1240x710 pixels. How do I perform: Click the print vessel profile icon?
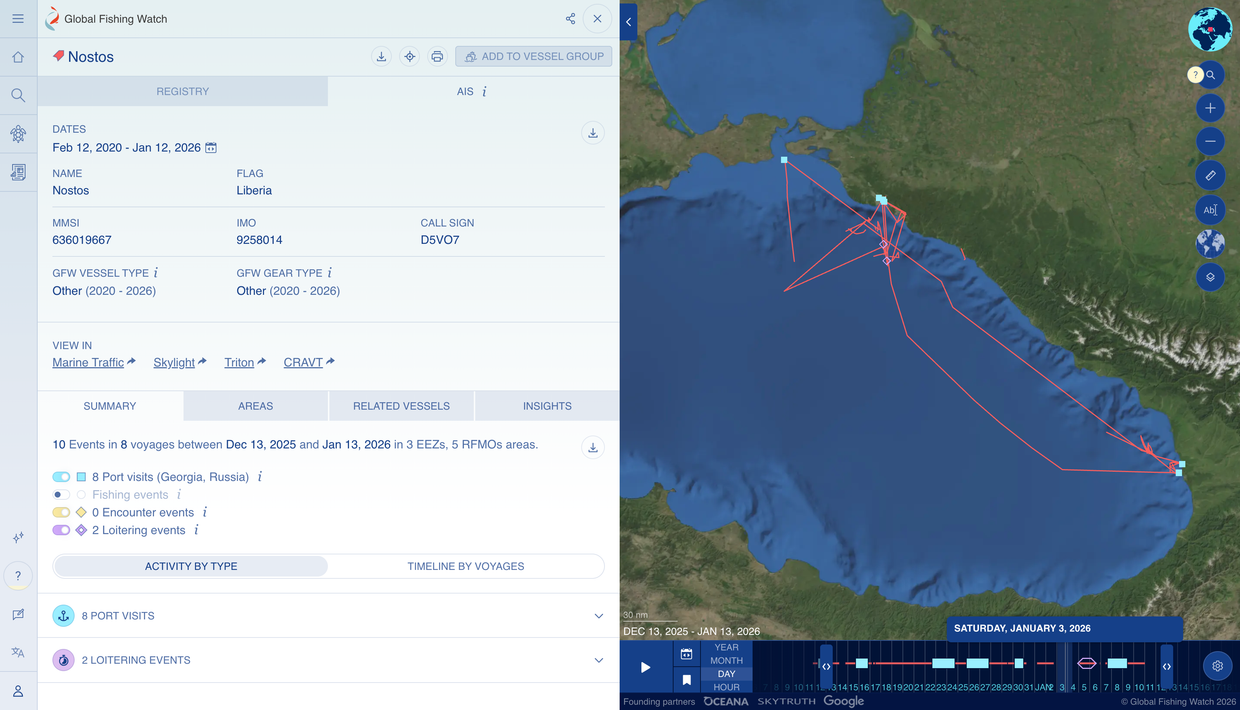(437, 57)
